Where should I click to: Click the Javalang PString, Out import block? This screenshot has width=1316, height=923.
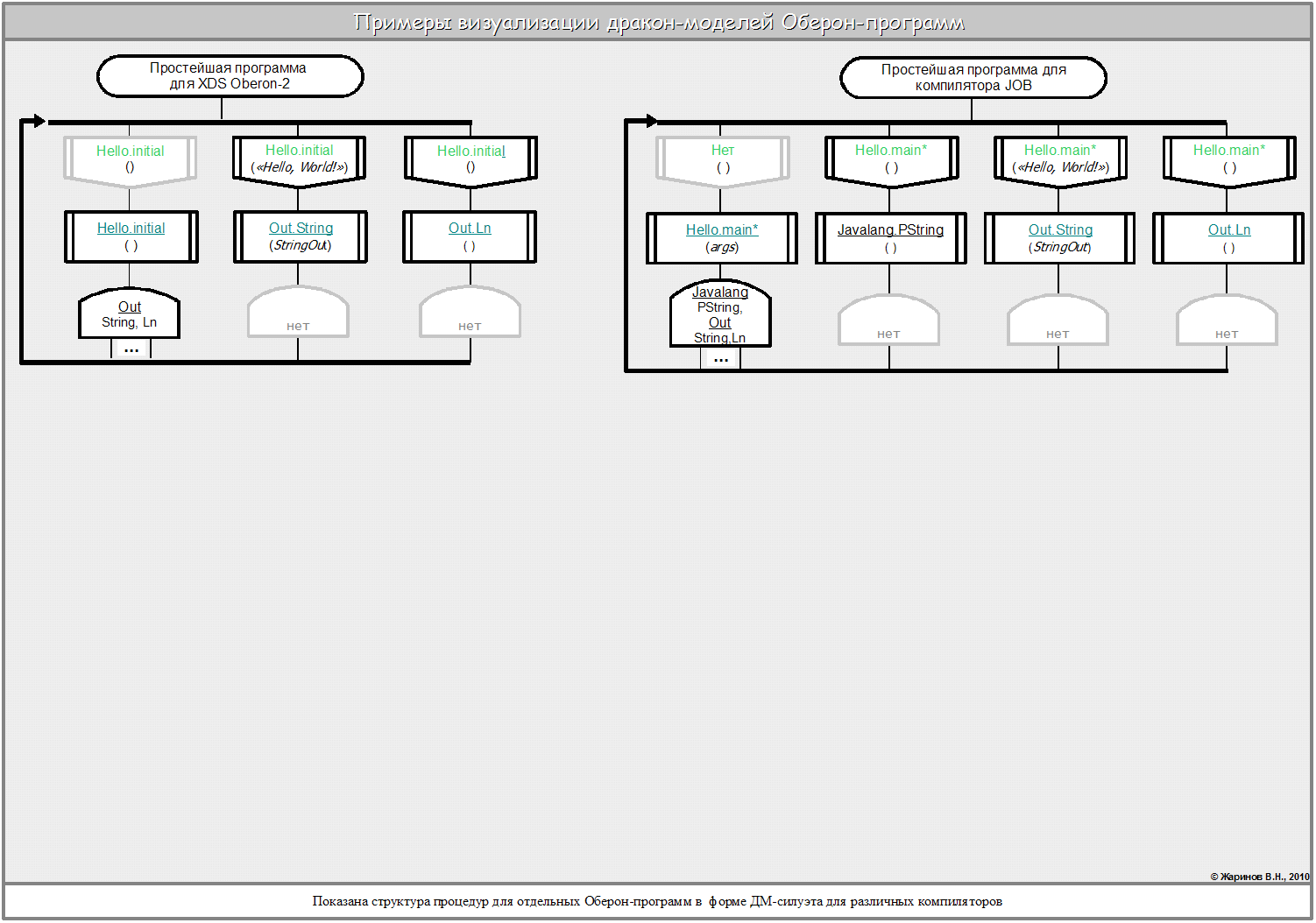tap(720, 315)
